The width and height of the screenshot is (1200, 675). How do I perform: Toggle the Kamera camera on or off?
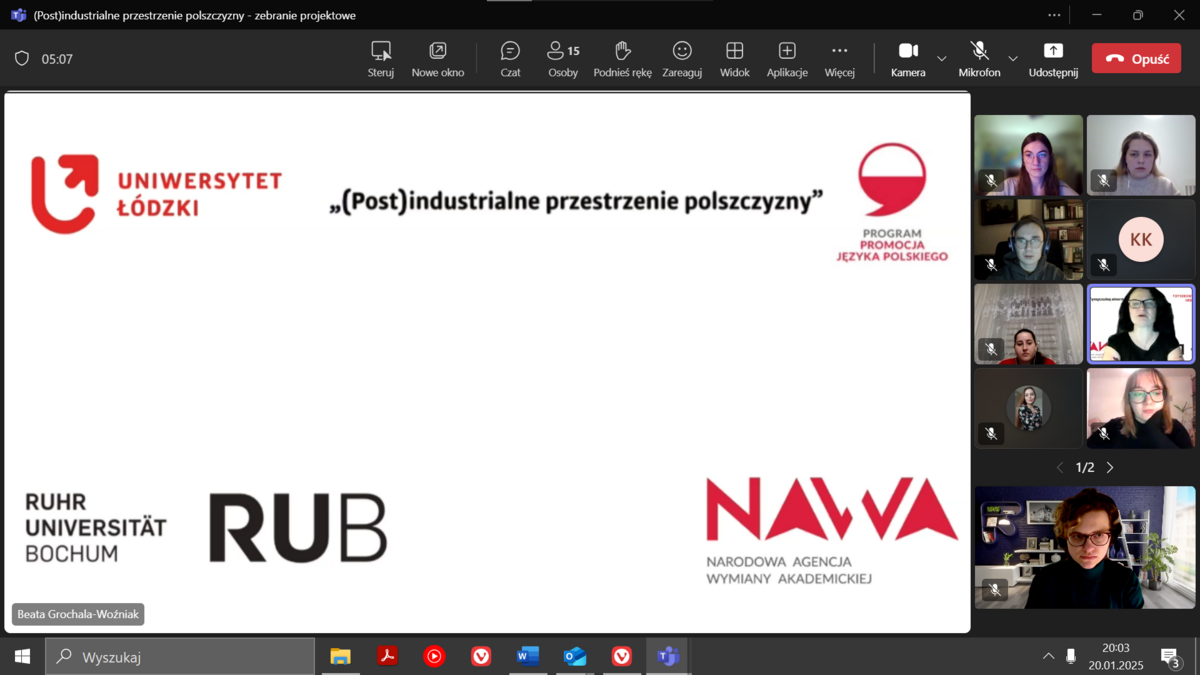click(908, 59)
